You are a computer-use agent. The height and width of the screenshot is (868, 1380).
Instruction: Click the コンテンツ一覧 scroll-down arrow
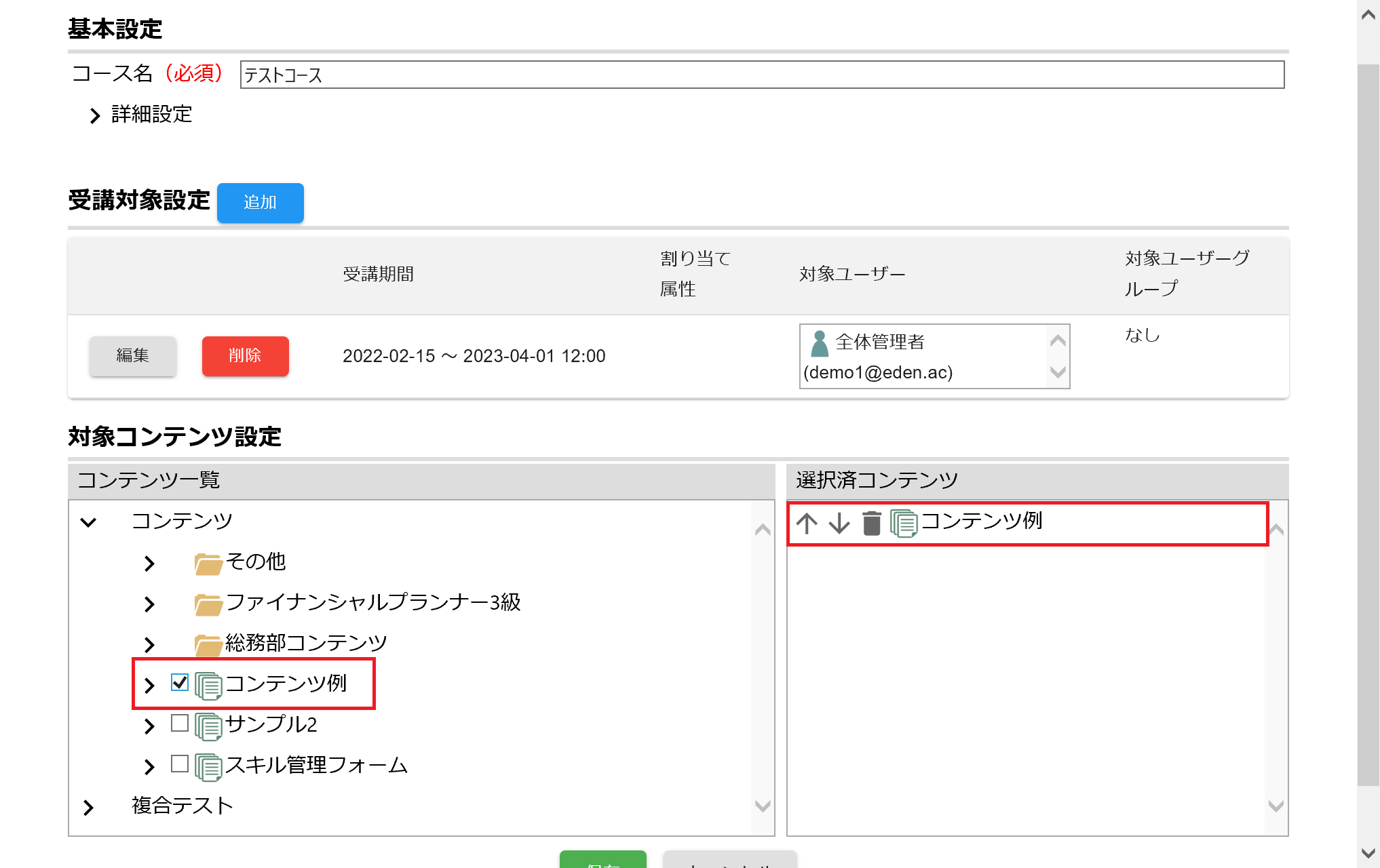coord(763,806)
